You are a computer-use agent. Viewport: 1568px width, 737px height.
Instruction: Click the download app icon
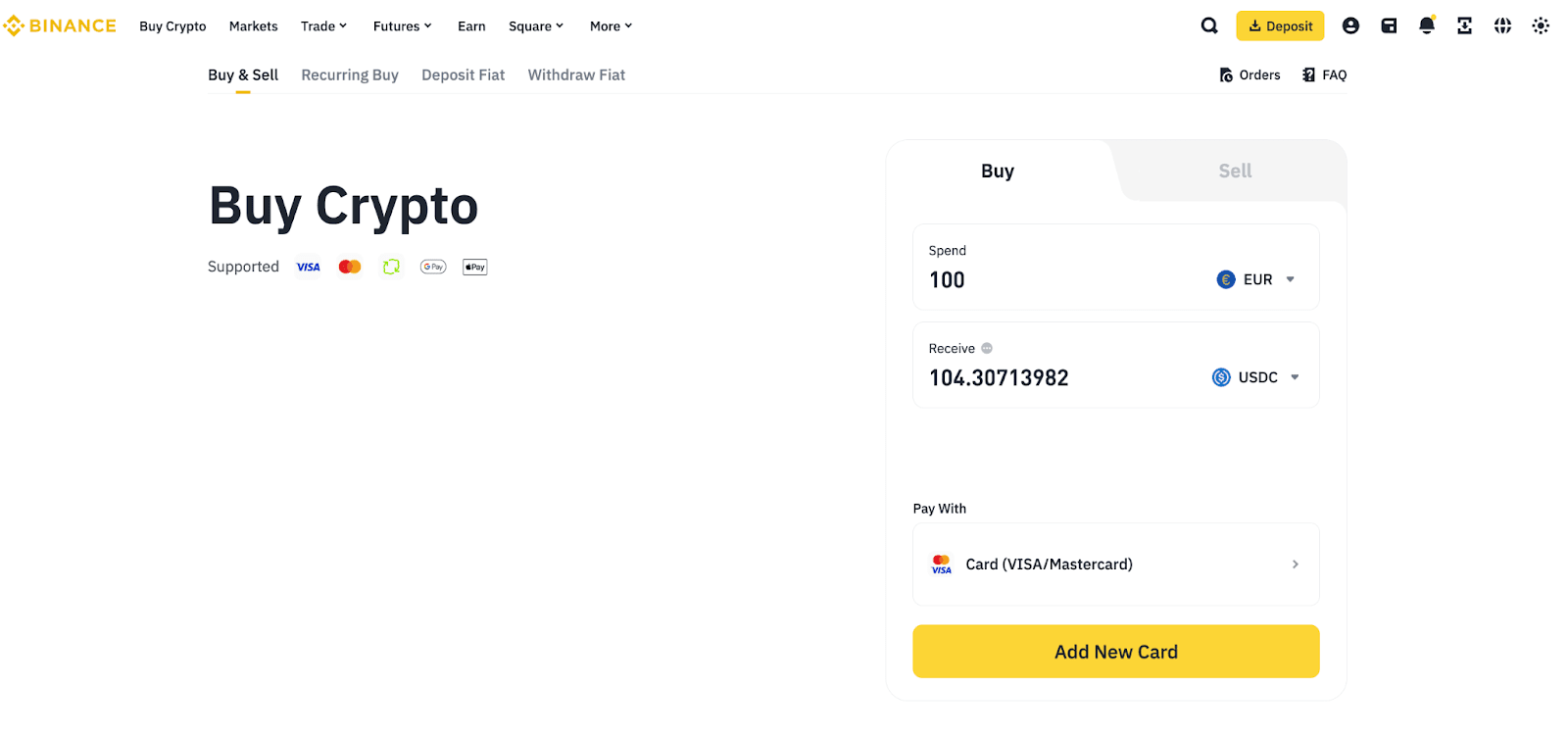click(1464, 26)
